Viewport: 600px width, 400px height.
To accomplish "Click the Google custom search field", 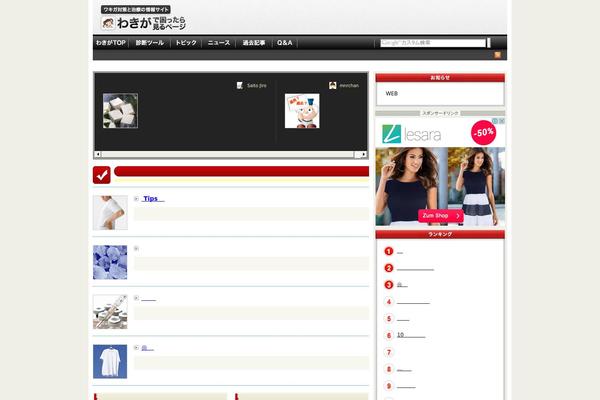I will 433,43.
